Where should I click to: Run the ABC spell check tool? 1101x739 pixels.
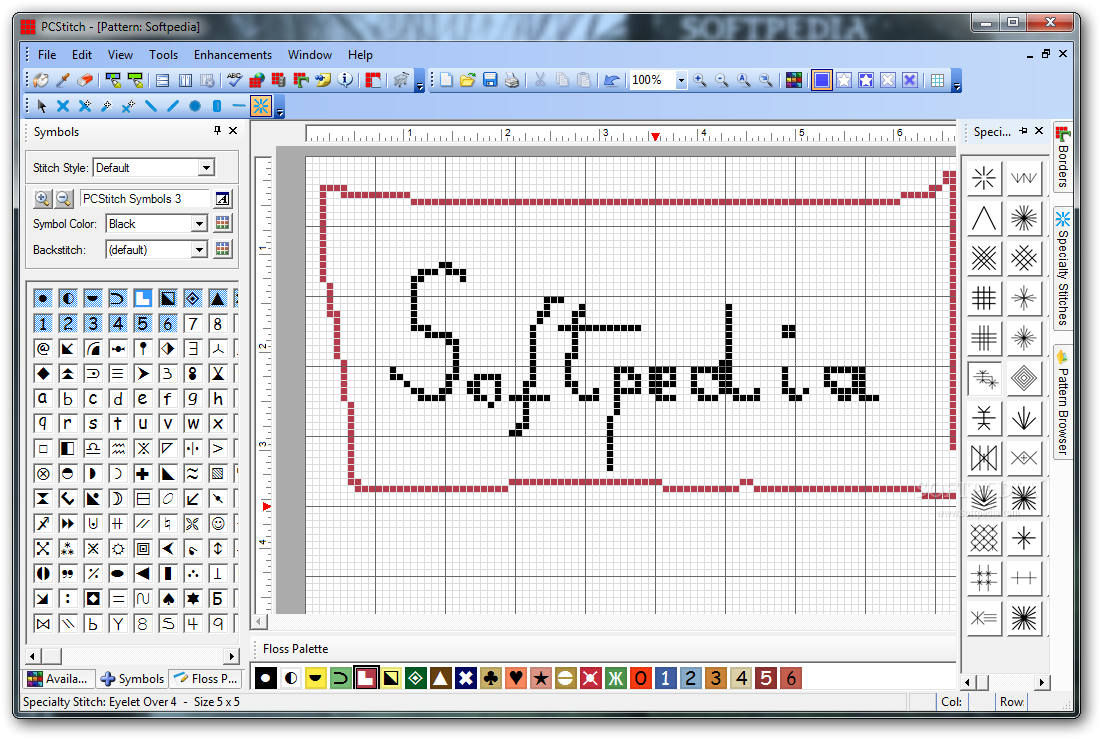click(x=235, y=80)
